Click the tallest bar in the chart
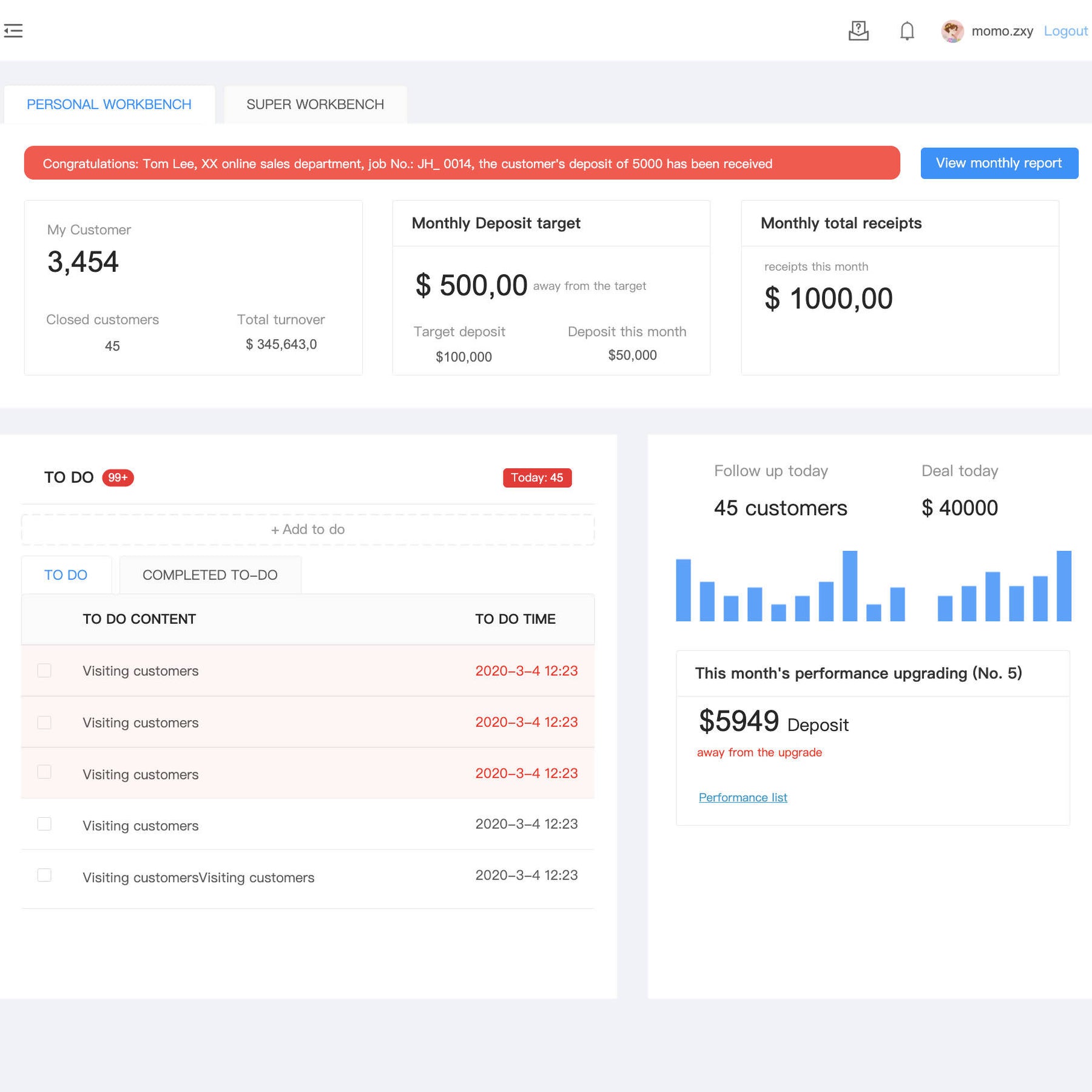Viewport: 1092px width, 1092px height. [851, 585]
